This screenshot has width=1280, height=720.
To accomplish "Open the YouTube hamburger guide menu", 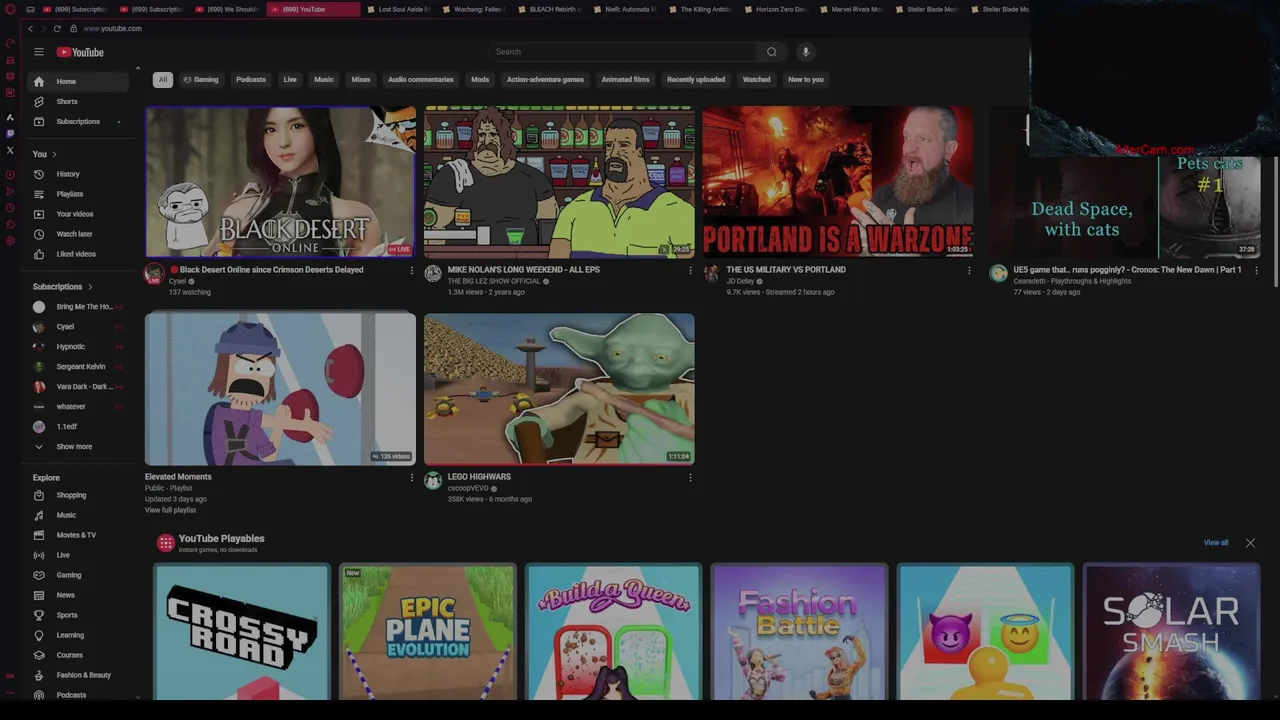I will point(39,52).
